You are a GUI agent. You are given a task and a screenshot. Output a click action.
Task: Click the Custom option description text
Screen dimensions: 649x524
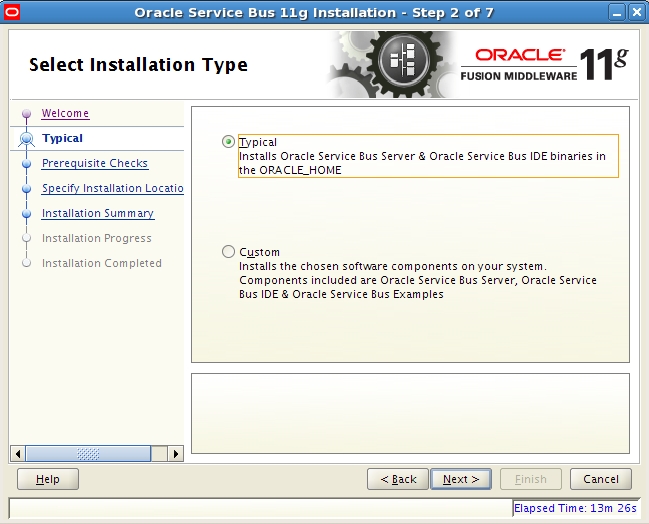418,280
